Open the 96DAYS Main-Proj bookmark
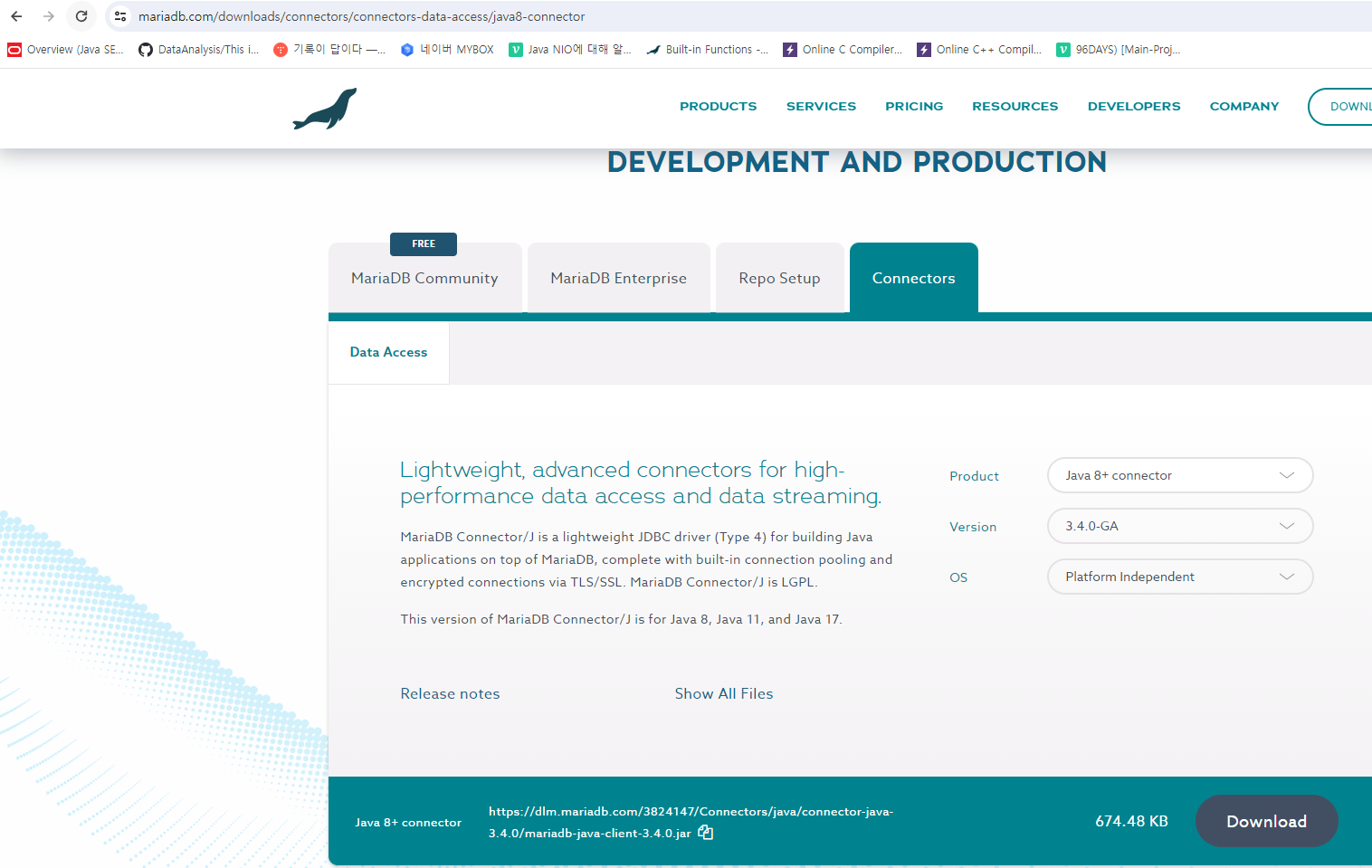The height and width of the screenshot is (868, 1372). [x=1119, y=50]
